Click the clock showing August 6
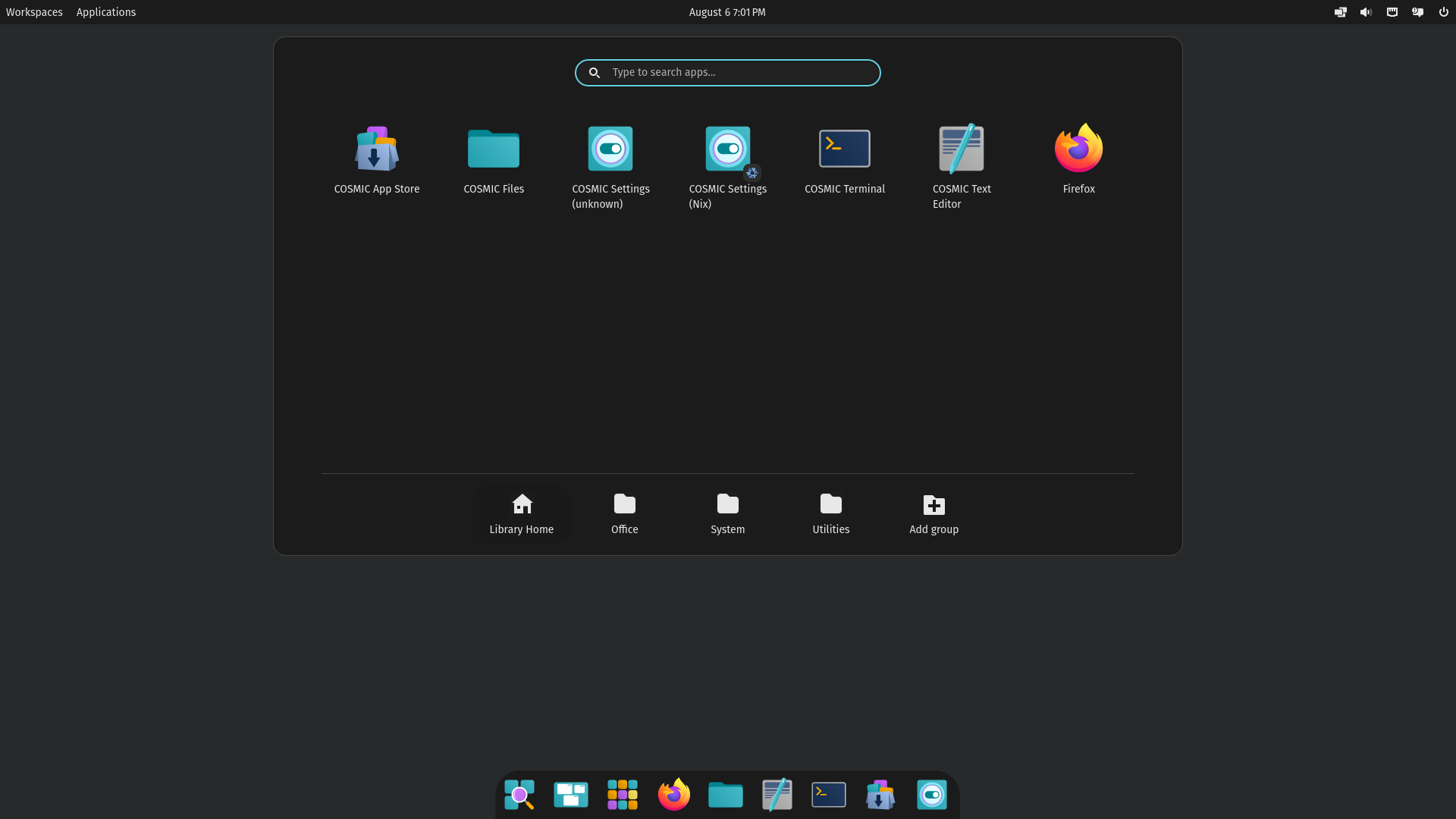1456x819 pixels. pyautogui.click(x=727, y=12)
